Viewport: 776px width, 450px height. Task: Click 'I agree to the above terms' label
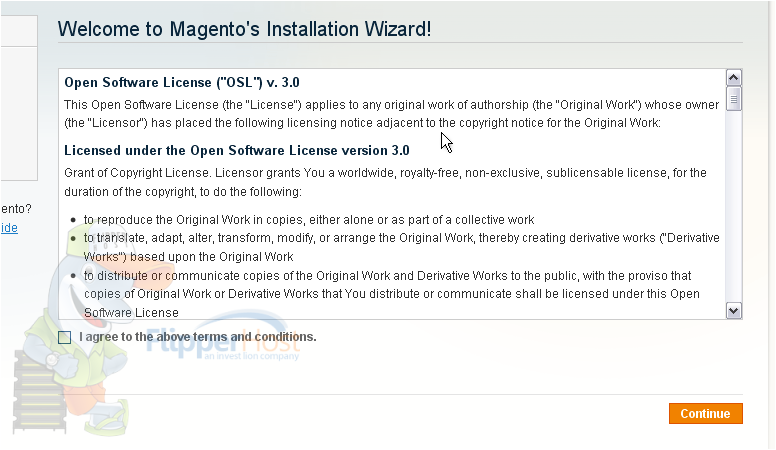197,337
